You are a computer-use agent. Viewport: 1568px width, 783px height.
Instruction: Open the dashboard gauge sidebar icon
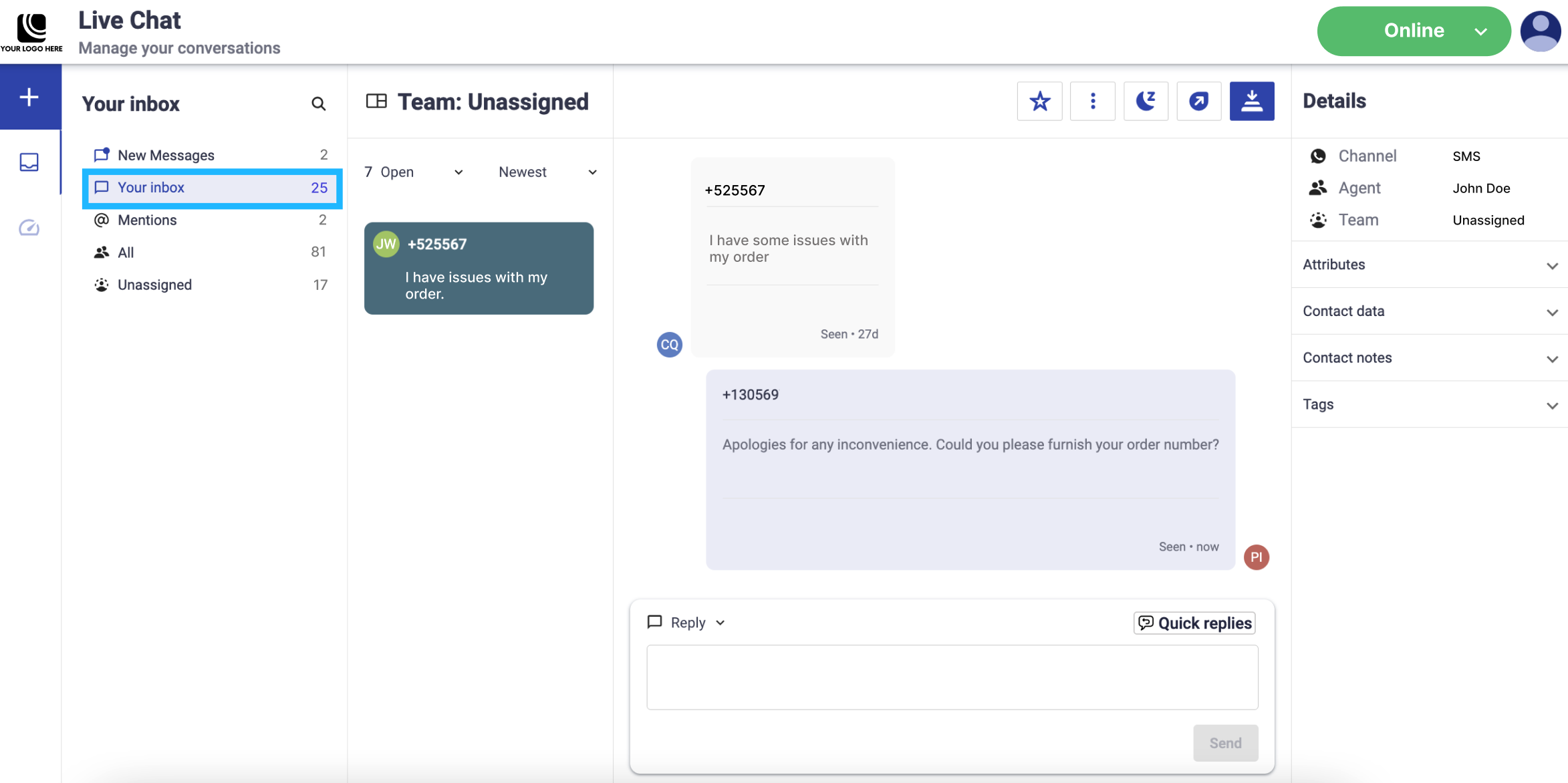point(29,228)
